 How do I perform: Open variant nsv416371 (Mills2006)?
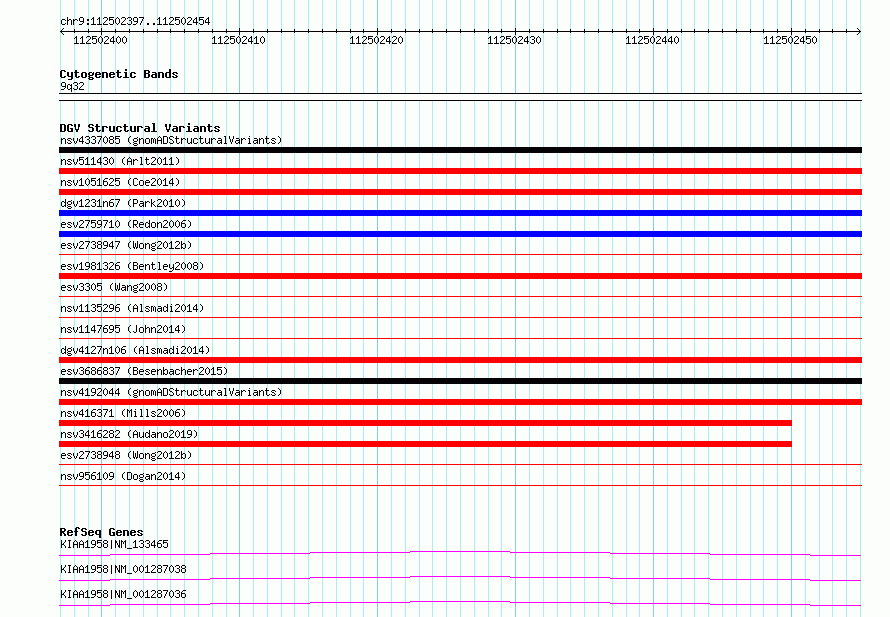123,413
